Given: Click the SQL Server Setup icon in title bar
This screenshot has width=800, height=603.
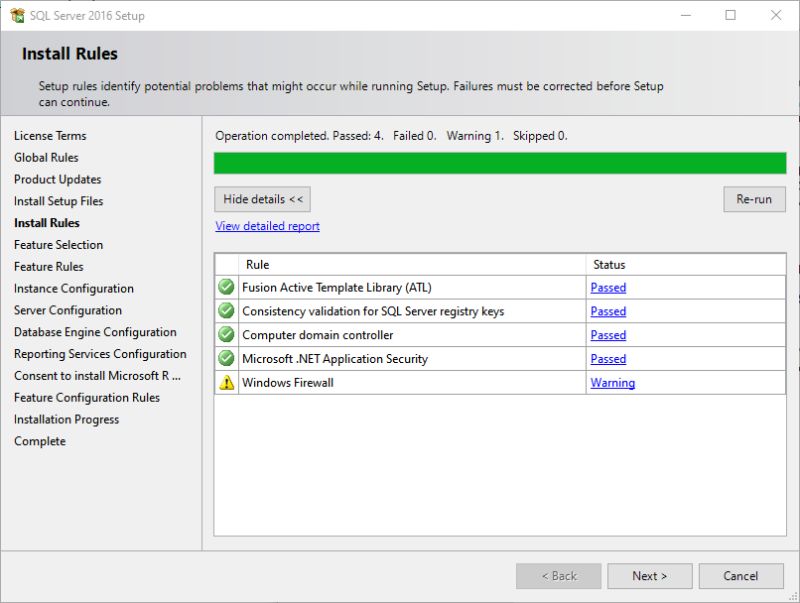Looking at the screenshot, I should click(18, 15).
